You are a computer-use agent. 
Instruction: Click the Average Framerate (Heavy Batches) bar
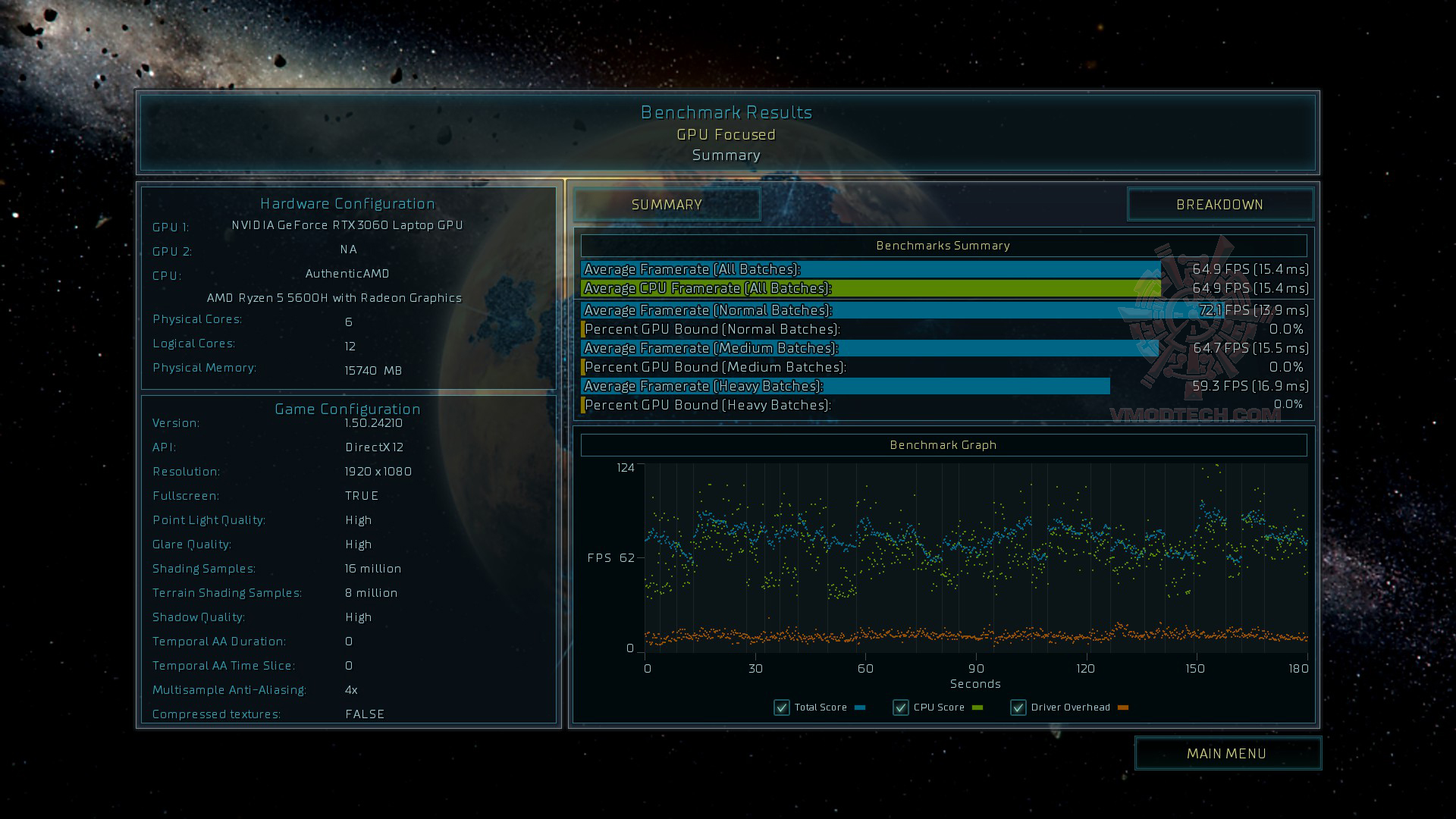click(845, 386)
